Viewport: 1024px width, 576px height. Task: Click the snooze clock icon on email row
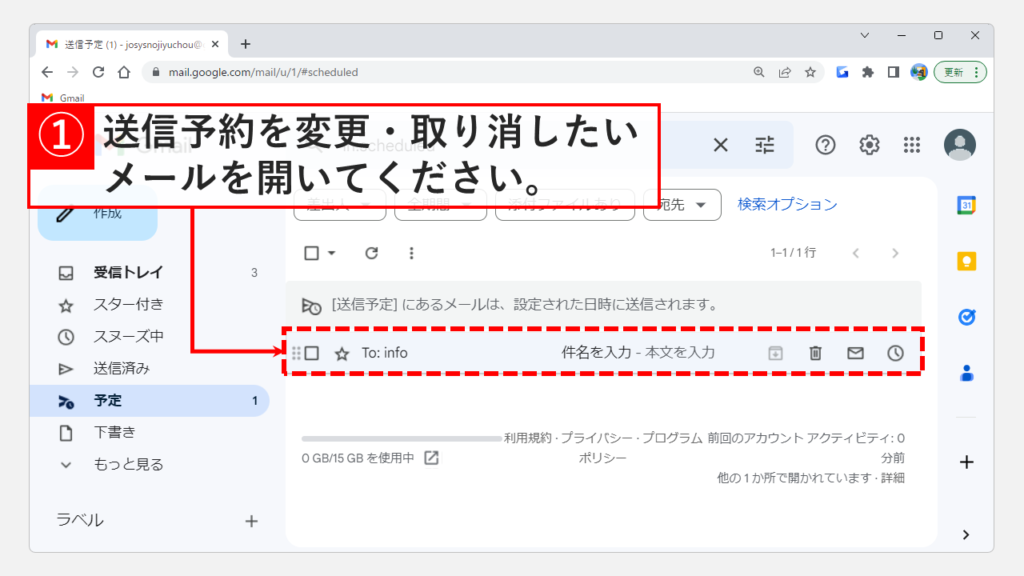[895, 353]
